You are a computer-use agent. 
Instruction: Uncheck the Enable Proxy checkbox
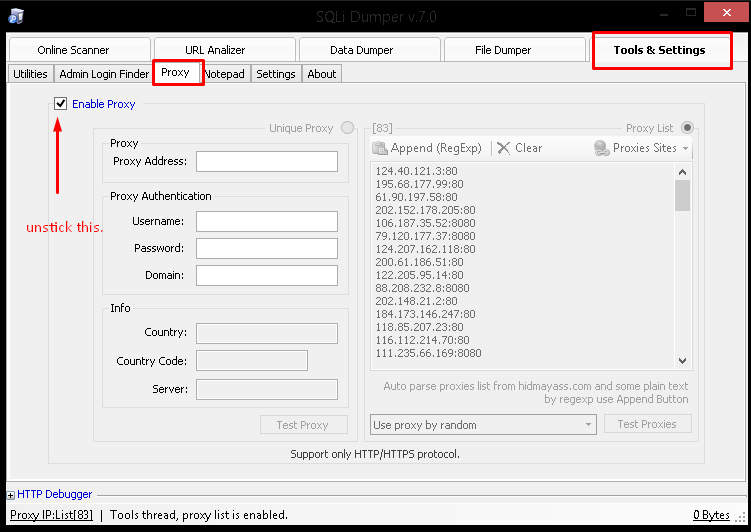click(62, 104)
